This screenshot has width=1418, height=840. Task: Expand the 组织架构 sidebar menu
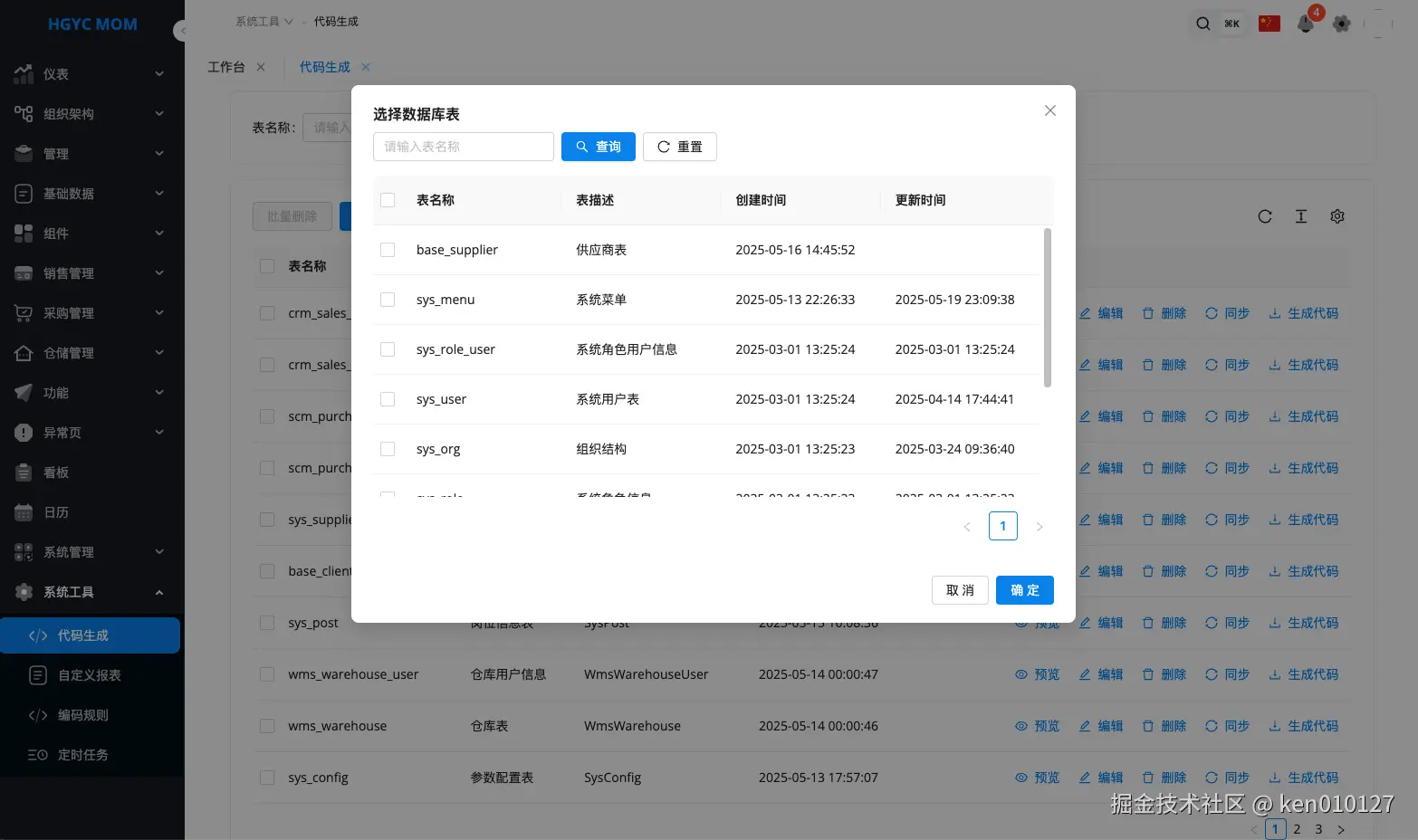(92, 114)
